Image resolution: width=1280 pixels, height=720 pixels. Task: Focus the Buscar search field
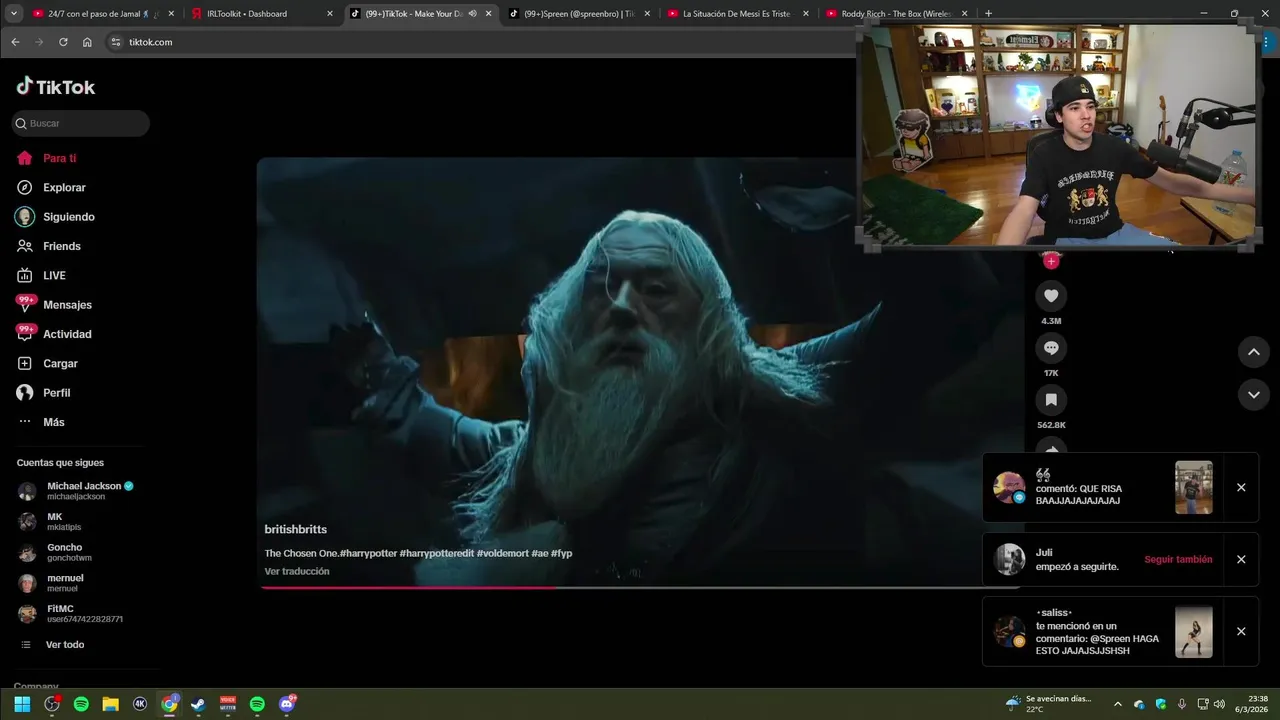[81, 123]
